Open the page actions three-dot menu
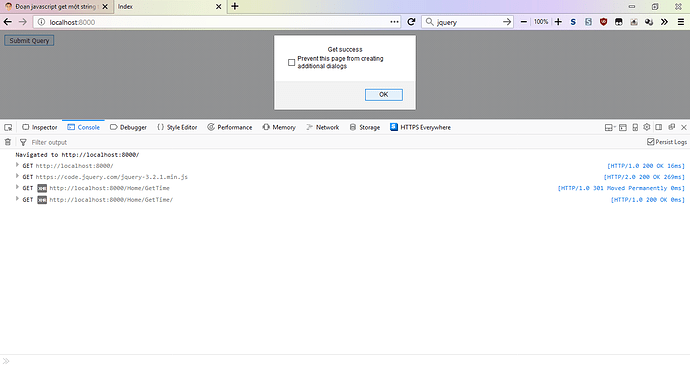 394,22
